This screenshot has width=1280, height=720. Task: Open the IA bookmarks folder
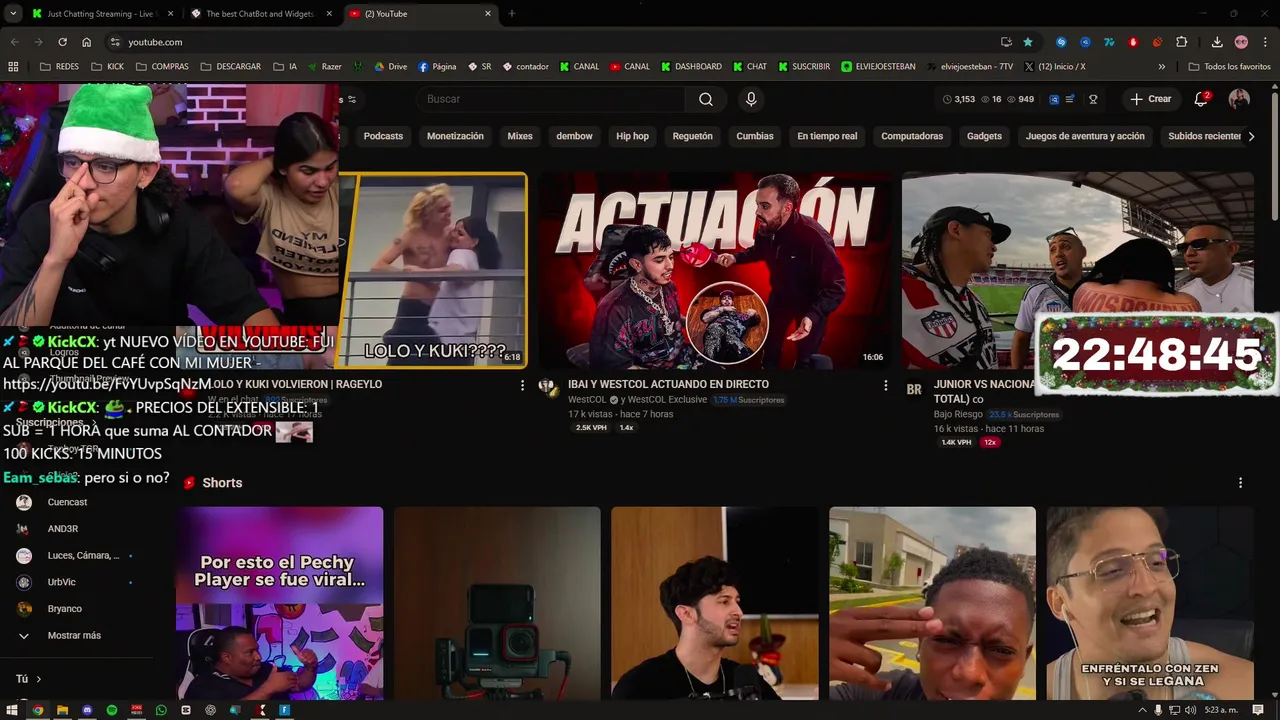click(285, 67)
